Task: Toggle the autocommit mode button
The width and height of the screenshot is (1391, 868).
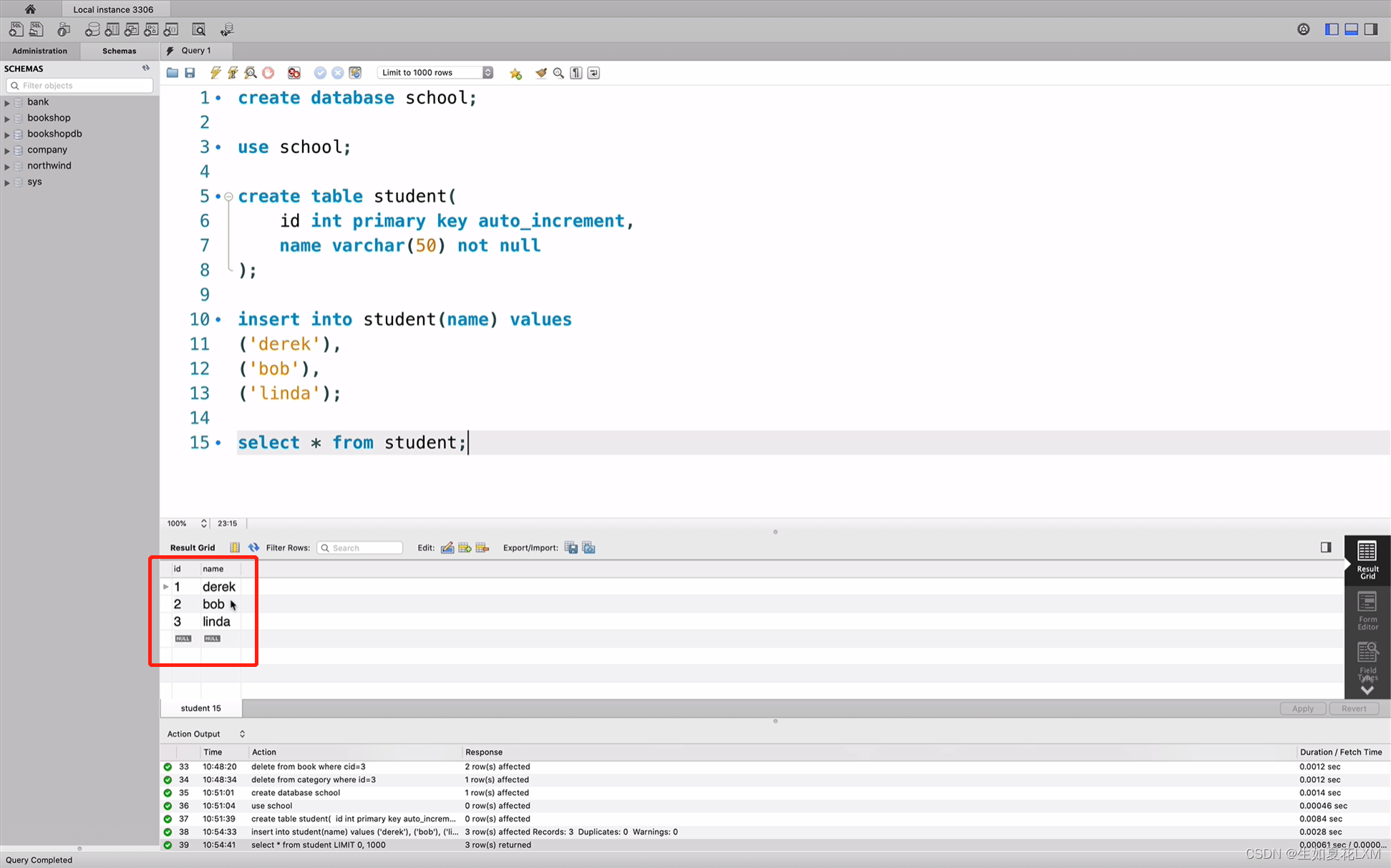Action: [x=355, y=73]
